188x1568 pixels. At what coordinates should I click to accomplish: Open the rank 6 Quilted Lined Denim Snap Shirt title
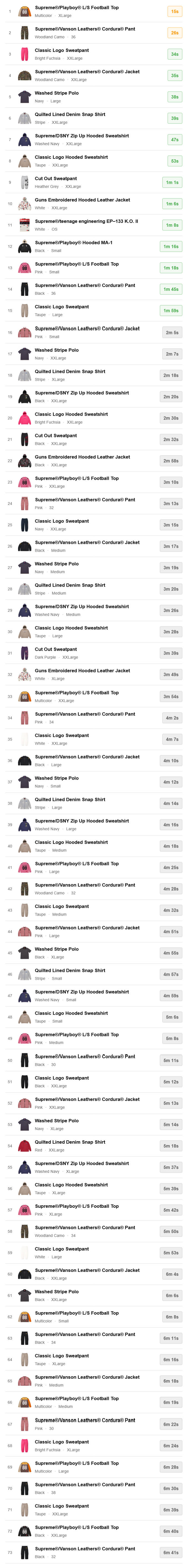pyautogui.click(x=70, y=114)
